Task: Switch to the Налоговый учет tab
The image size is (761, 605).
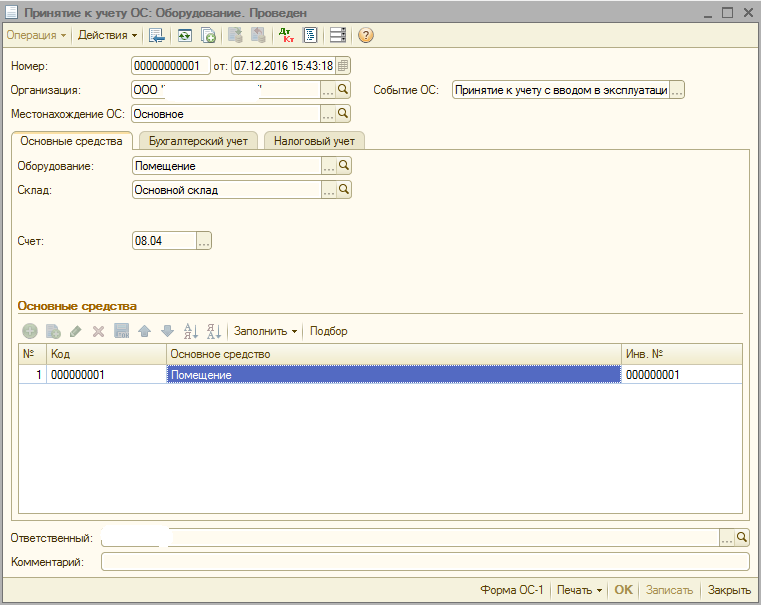Action: click(x=314, y=141)
